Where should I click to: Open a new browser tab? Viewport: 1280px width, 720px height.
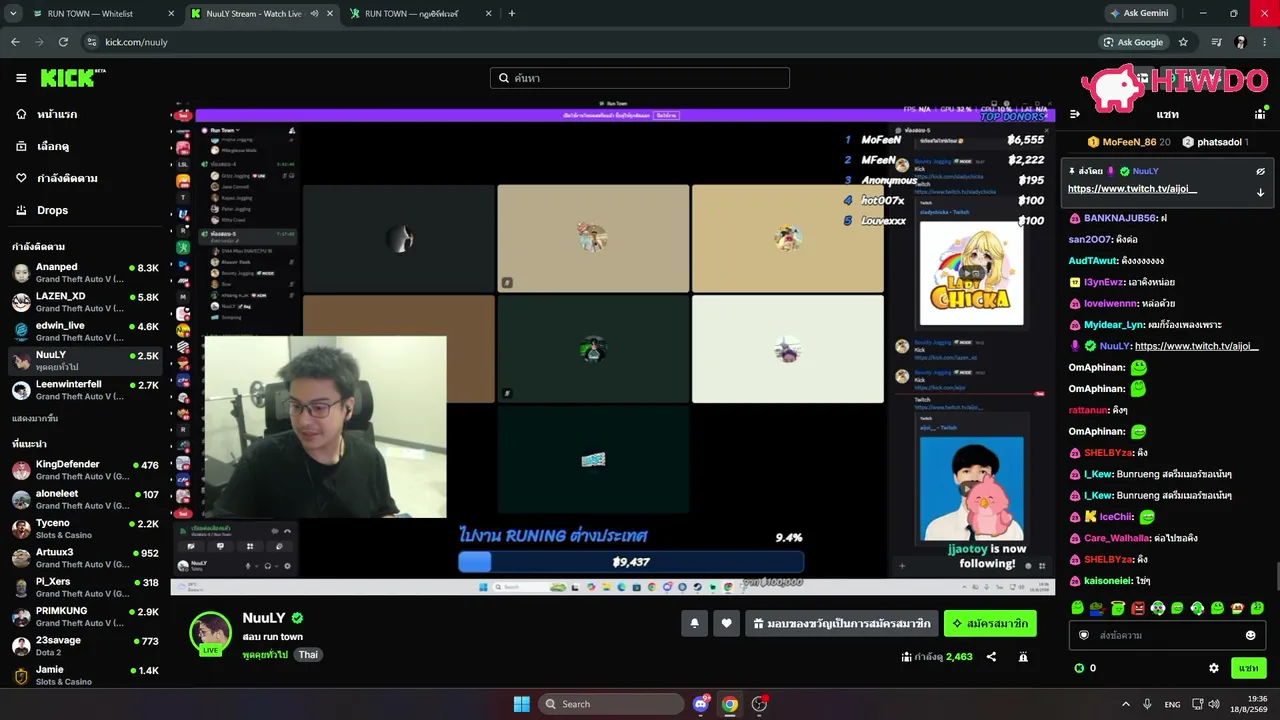coord(512,14)
